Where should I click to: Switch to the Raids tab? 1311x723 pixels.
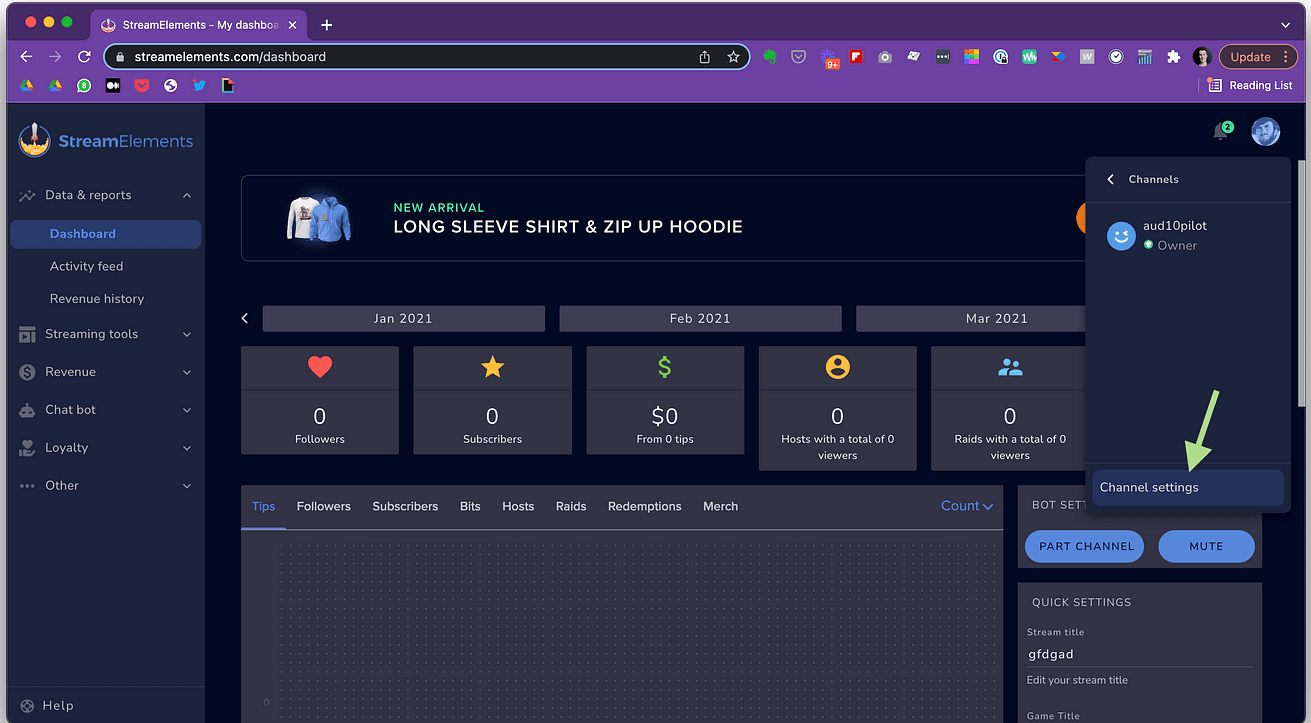[x=571, y=506]
